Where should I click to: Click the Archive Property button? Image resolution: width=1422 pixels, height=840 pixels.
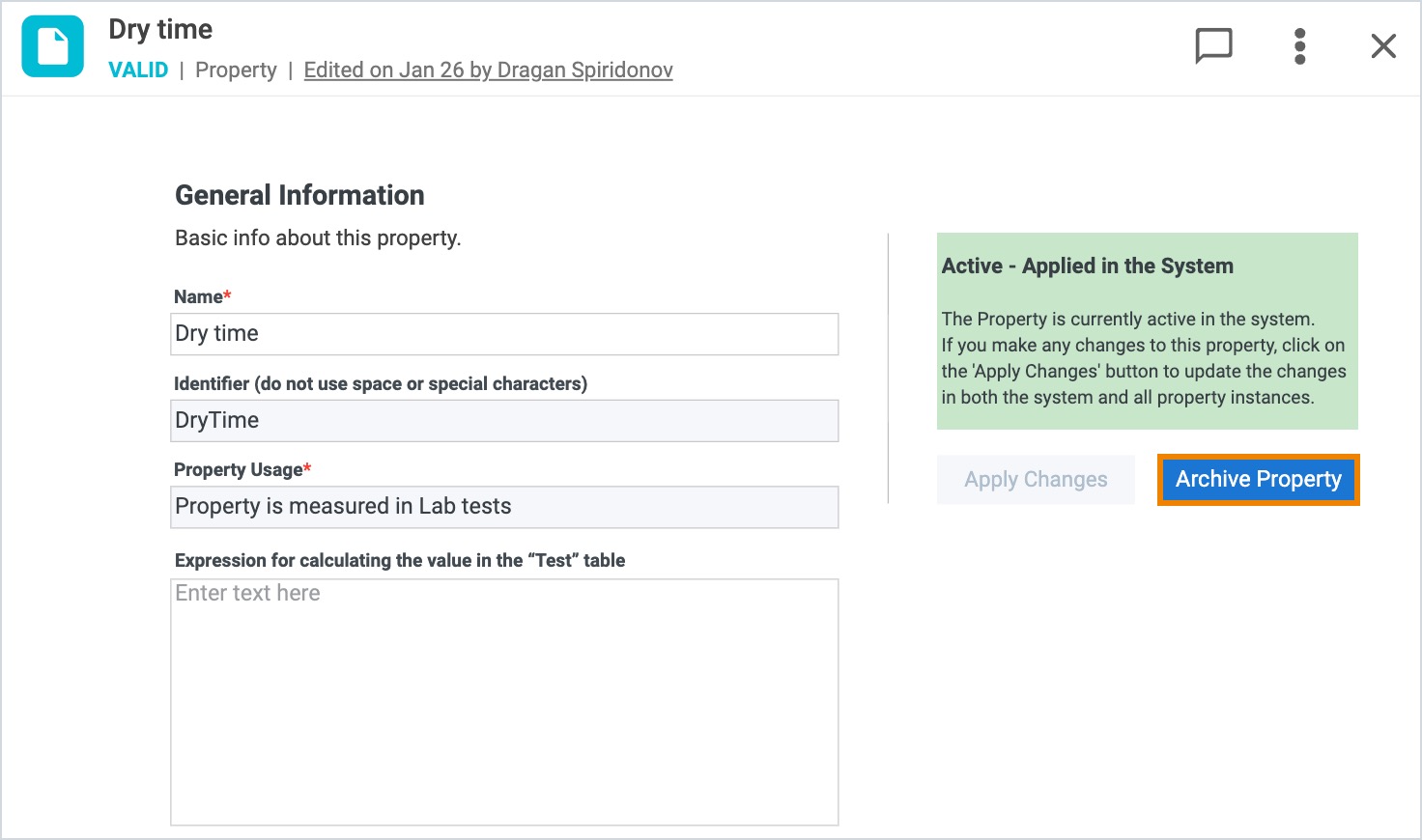tap(1259, 479)
